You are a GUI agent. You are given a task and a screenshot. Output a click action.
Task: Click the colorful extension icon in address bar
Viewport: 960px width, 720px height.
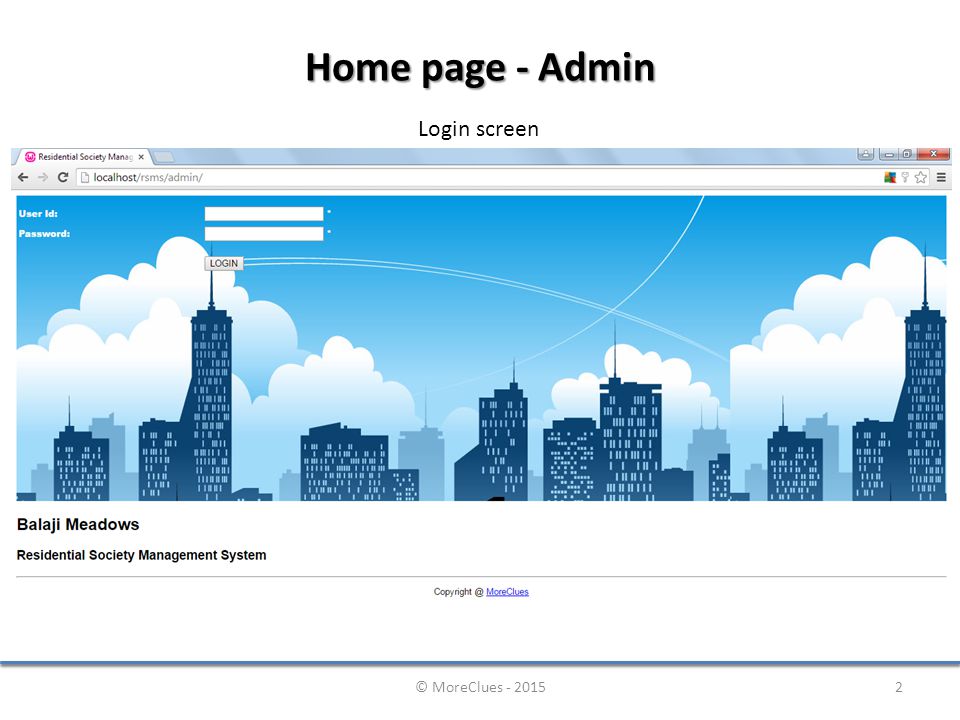(890, 178)
